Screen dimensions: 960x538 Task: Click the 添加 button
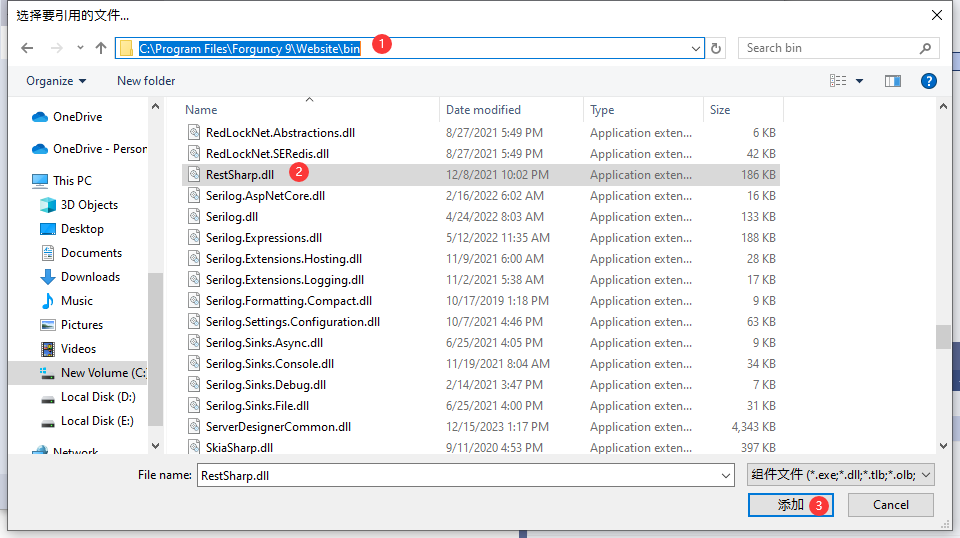[790, 505]
